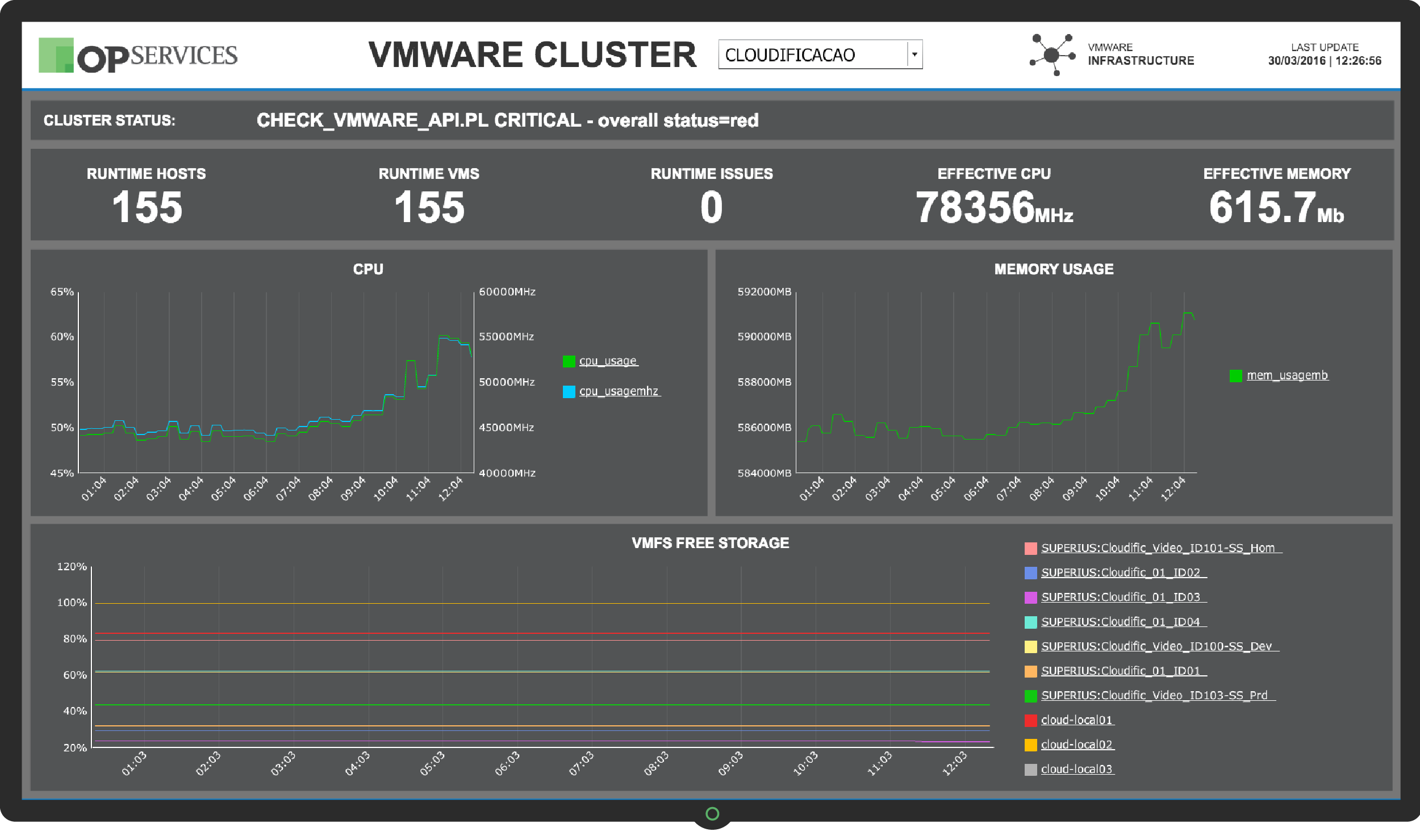Screen dimensions: 1420x840
Task: Select cloud-local02 legend link
Action: pyautogui.click(x=1077, y=745)
